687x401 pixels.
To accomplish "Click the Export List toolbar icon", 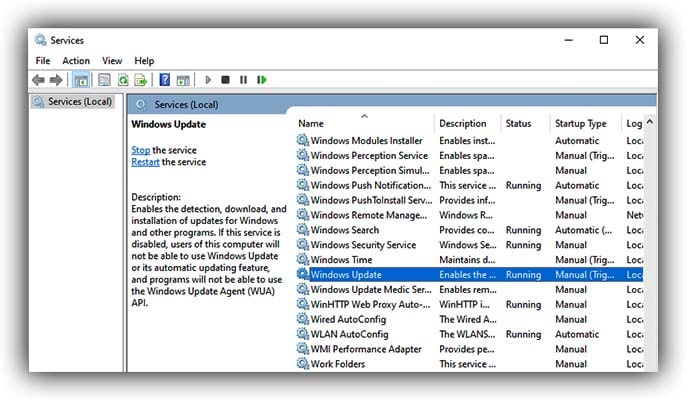I will [x=141, y=80].
